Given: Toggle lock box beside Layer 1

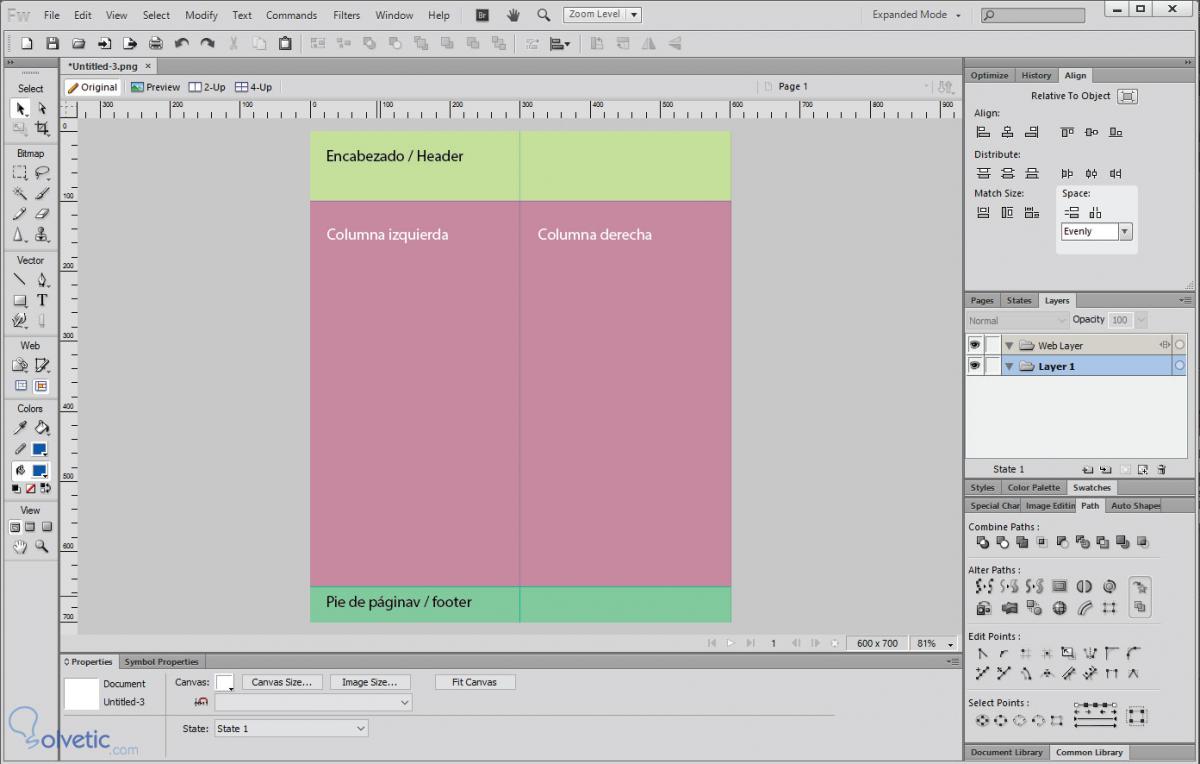Looking at the screenshot, I should pyautogui.click(x=993, y=367).
